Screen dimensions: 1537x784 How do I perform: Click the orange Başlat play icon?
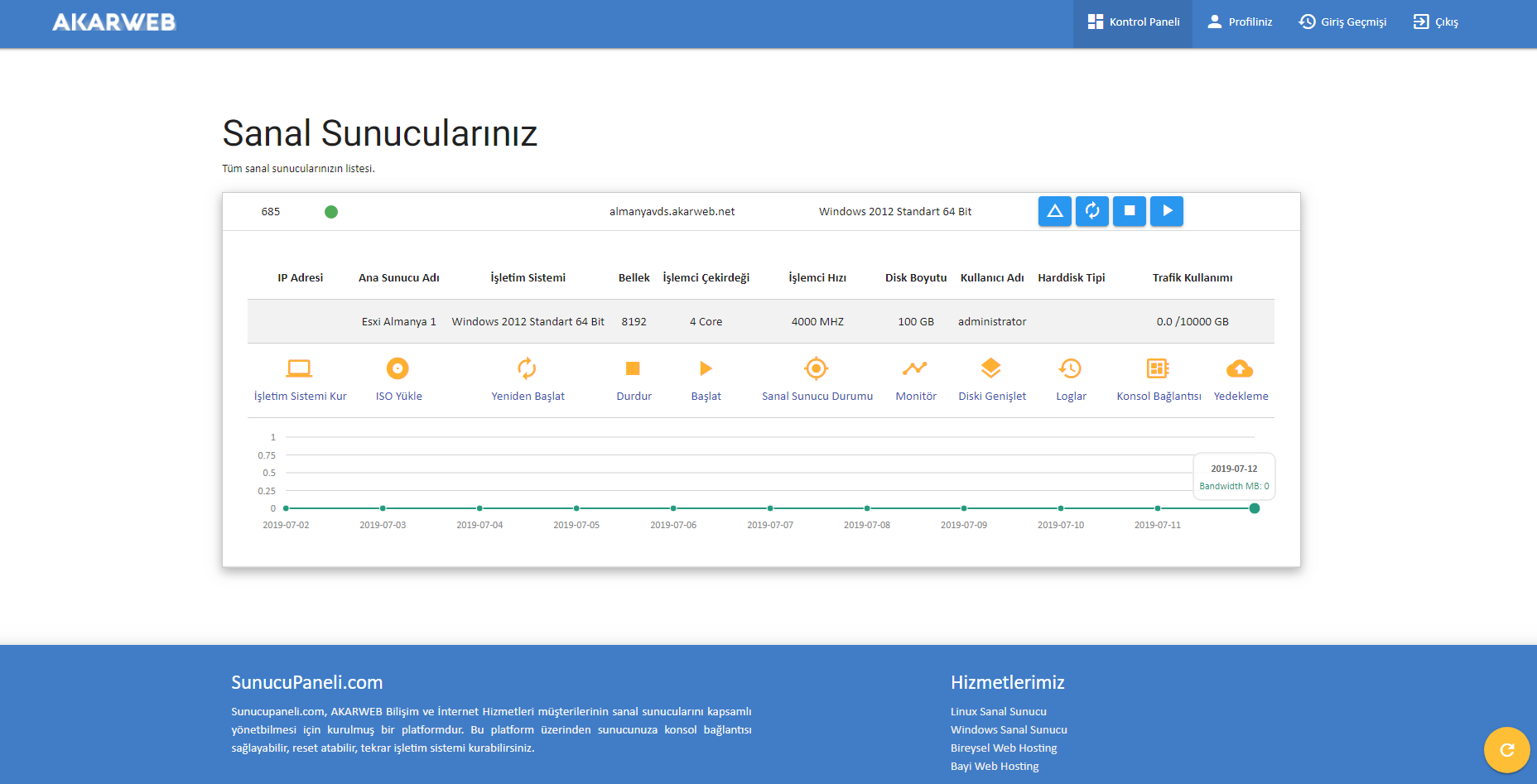tap(706, 368)
